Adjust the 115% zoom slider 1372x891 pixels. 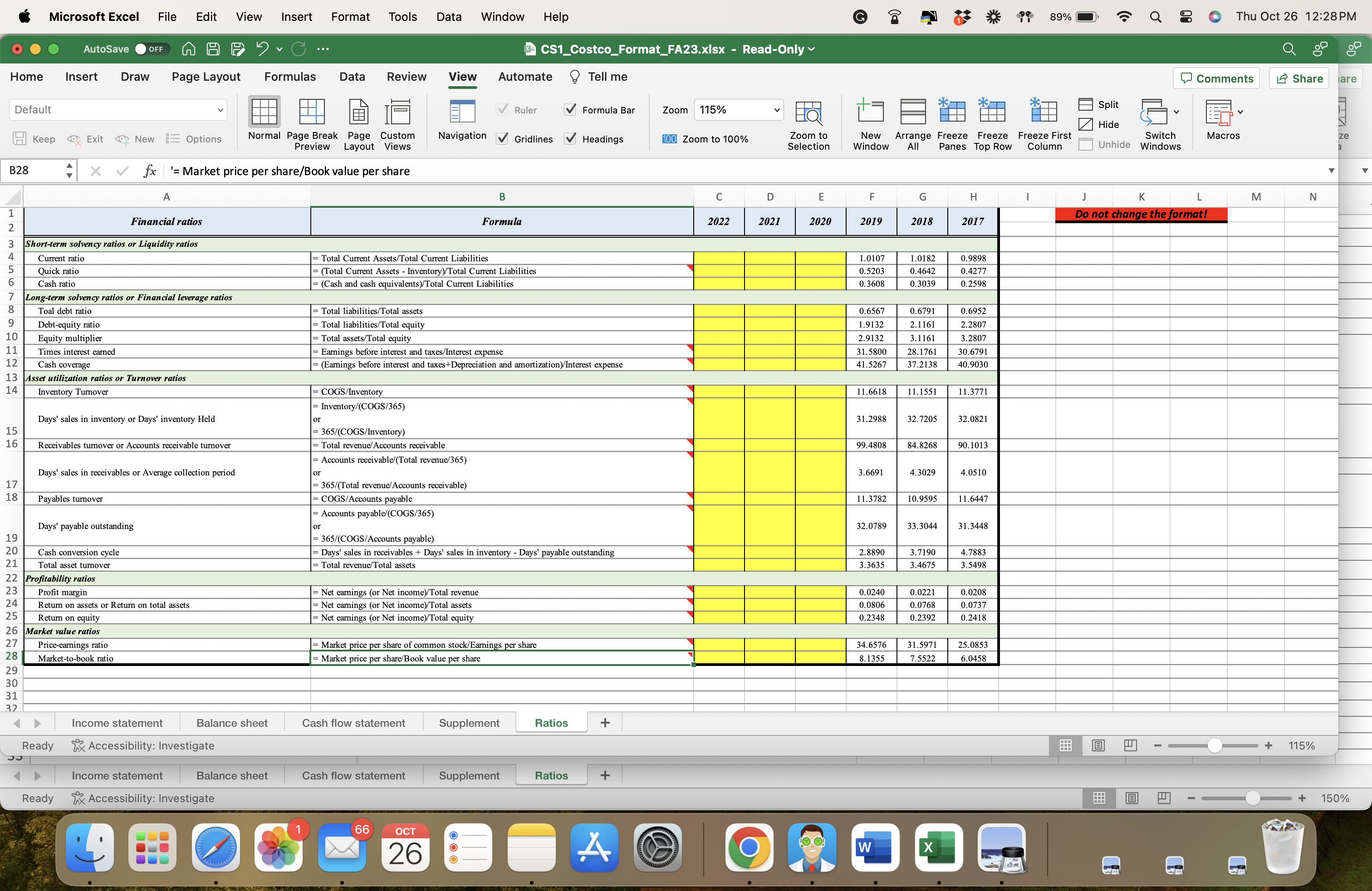click(1215, 745)
